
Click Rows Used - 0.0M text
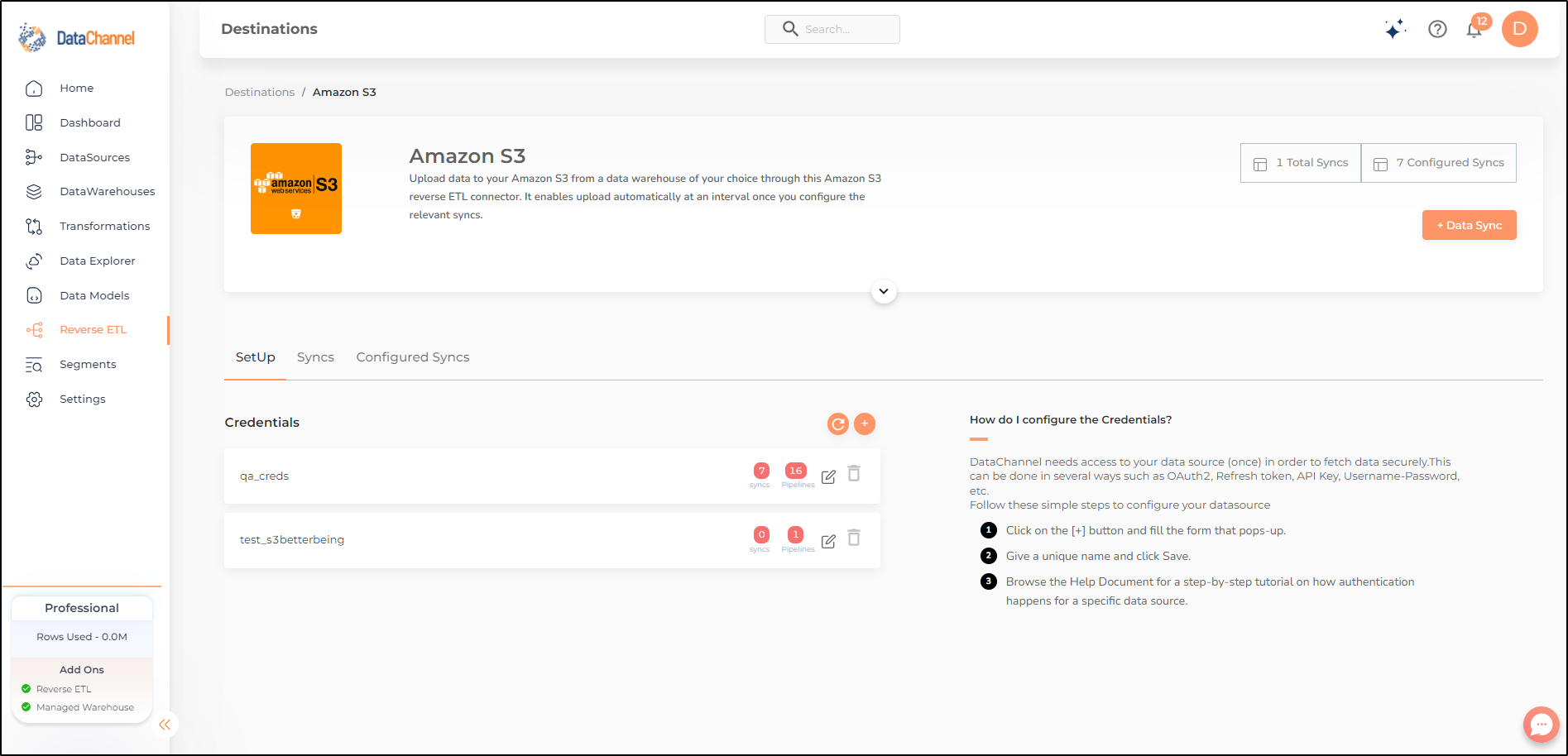[82, 637]
